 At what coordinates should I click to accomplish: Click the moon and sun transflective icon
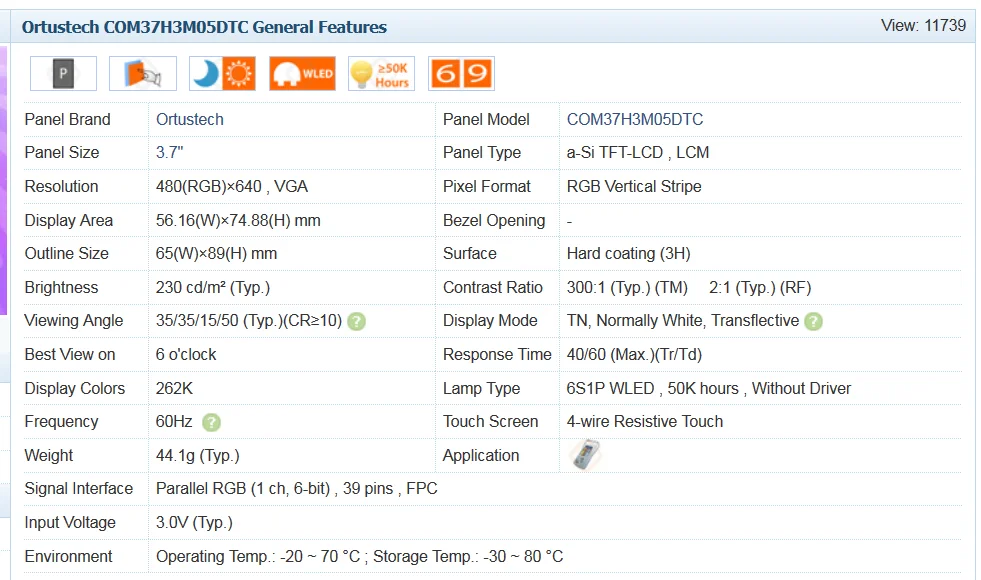coord(222,74)
